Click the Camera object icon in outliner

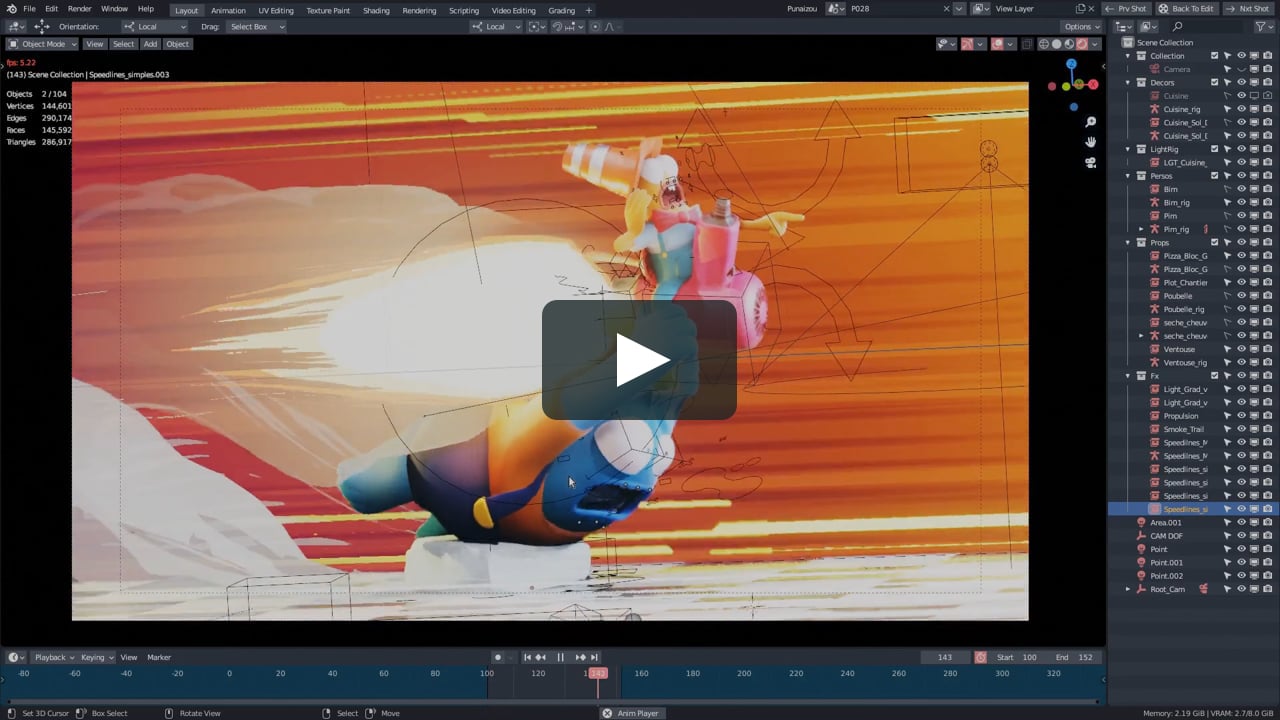(1155, 69)
